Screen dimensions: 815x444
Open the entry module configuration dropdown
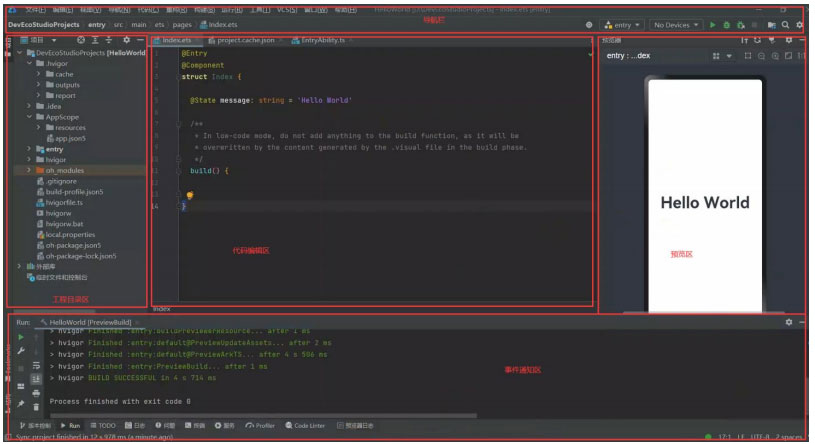[623, 24]
